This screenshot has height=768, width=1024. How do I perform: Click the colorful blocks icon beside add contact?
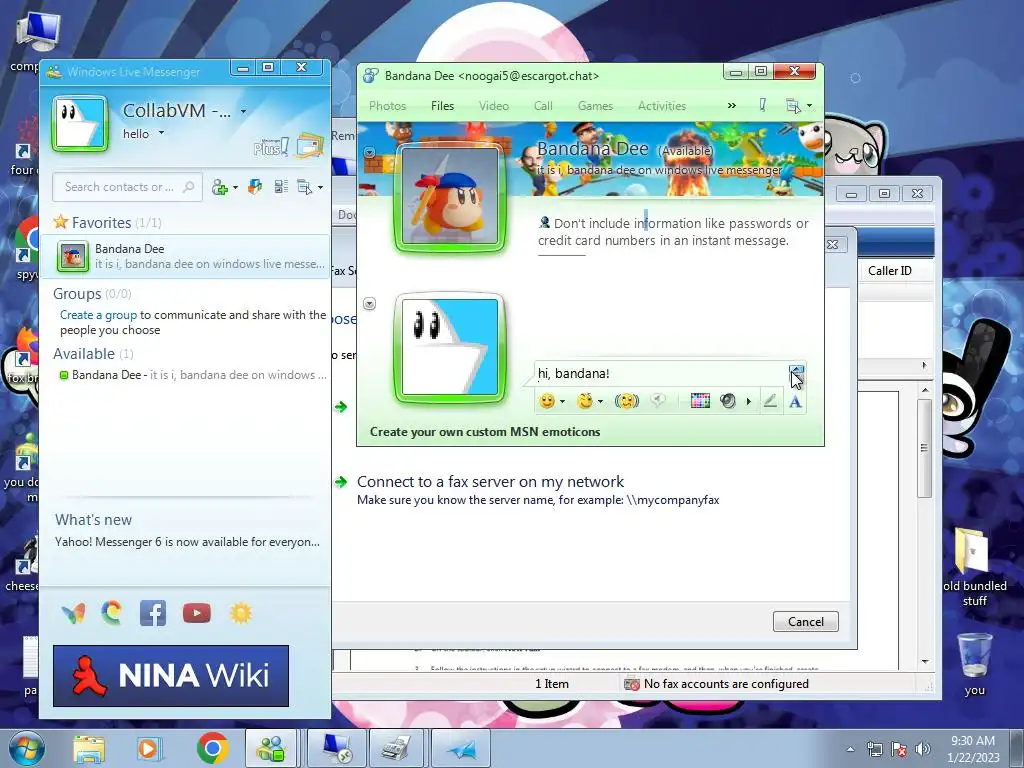(255, 187)
